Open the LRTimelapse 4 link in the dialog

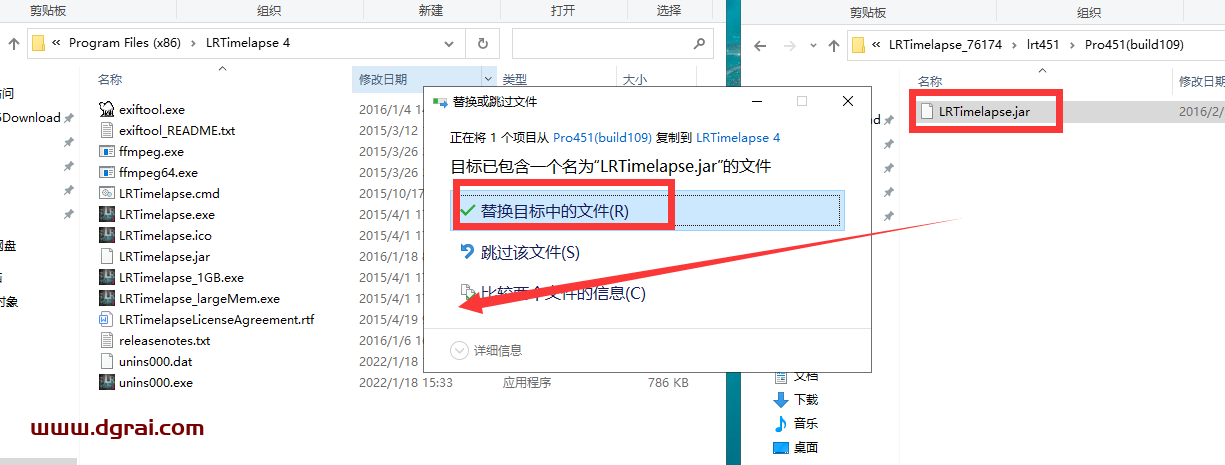point(738,137)
